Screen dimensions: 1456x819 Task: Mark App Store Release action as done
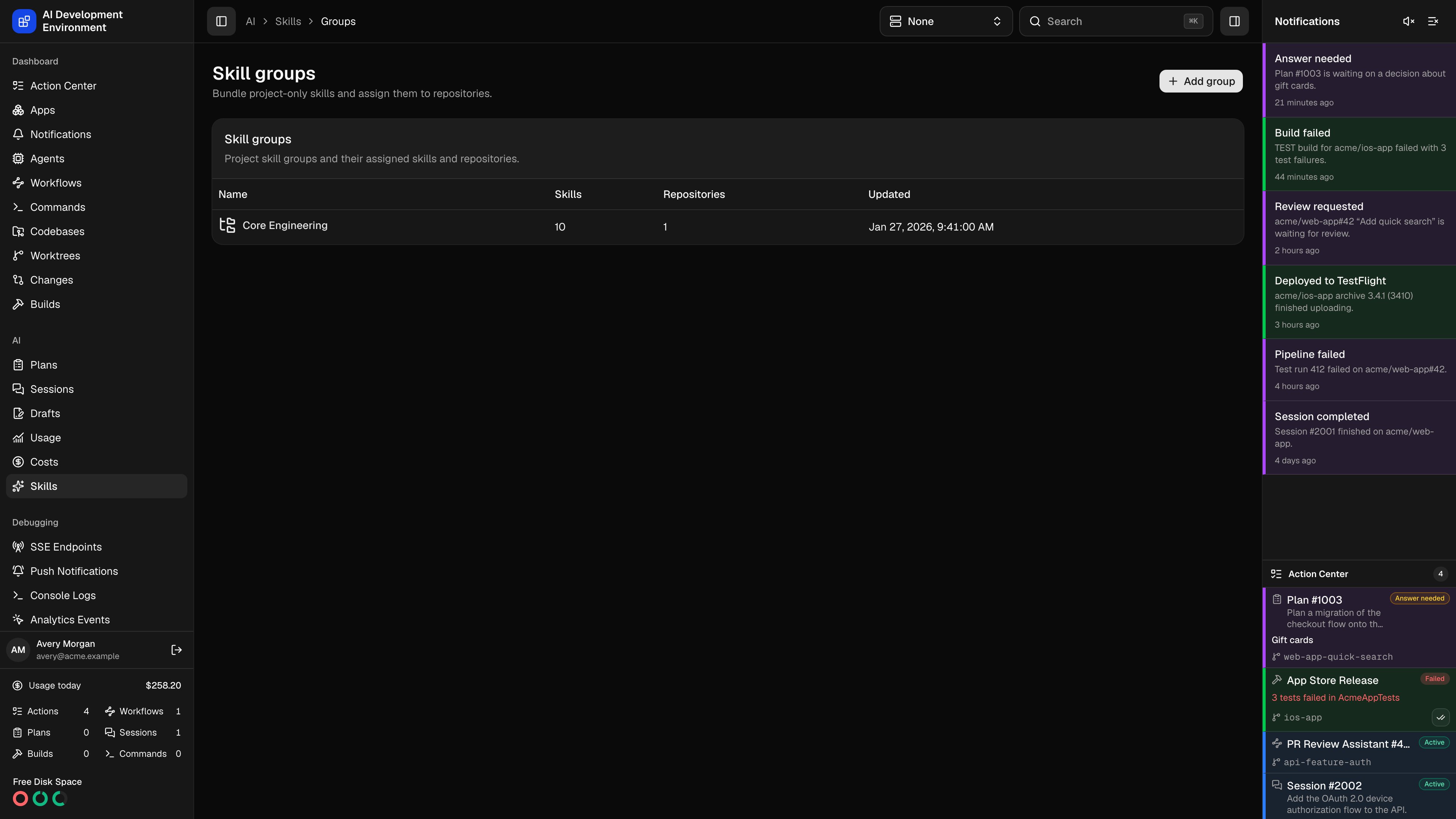(1440, 718)
